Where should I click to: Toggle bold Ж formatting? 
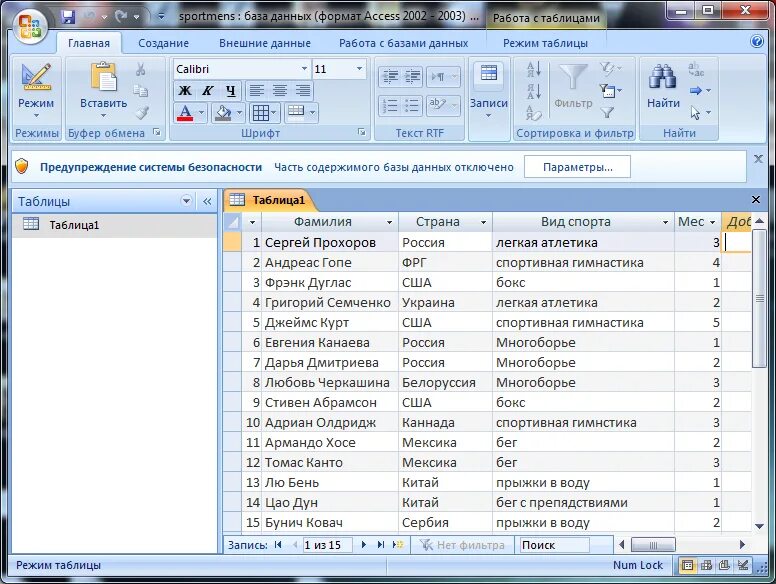pyautogui.click(x=185, y=91)
